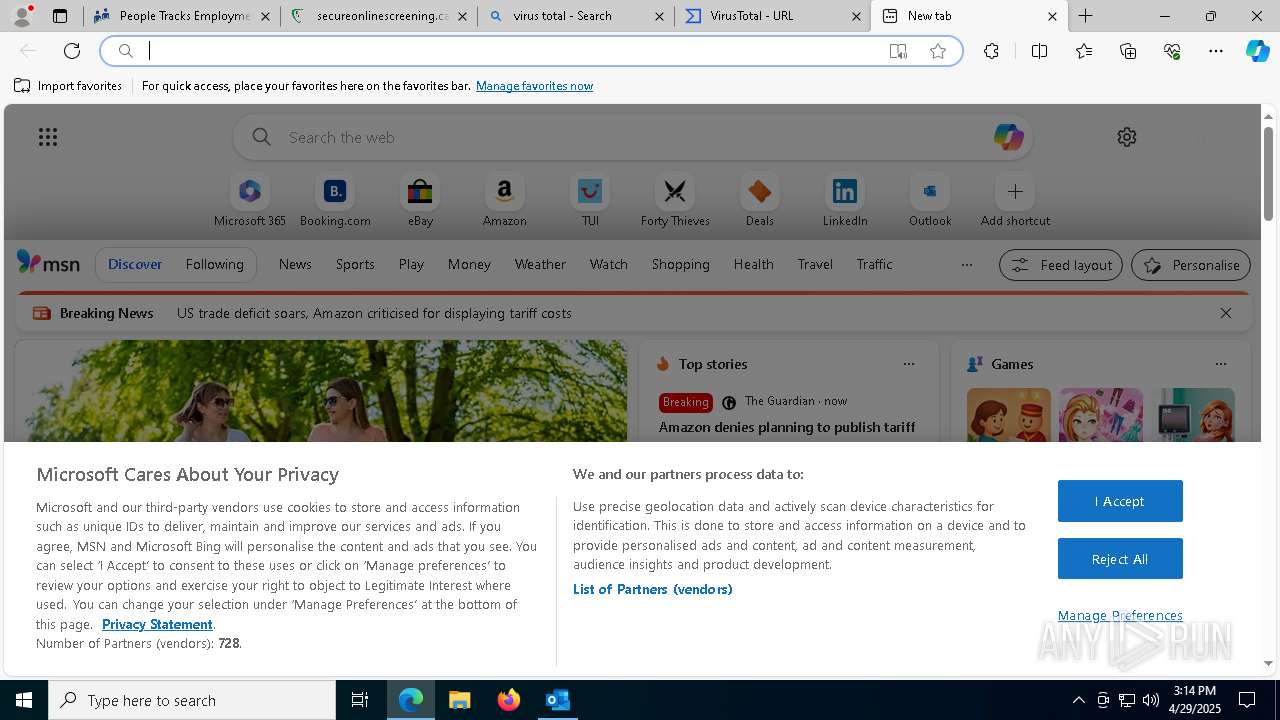Click Add shortcut plus tile
This screenshot has height=720, width=1280.
1015,201
